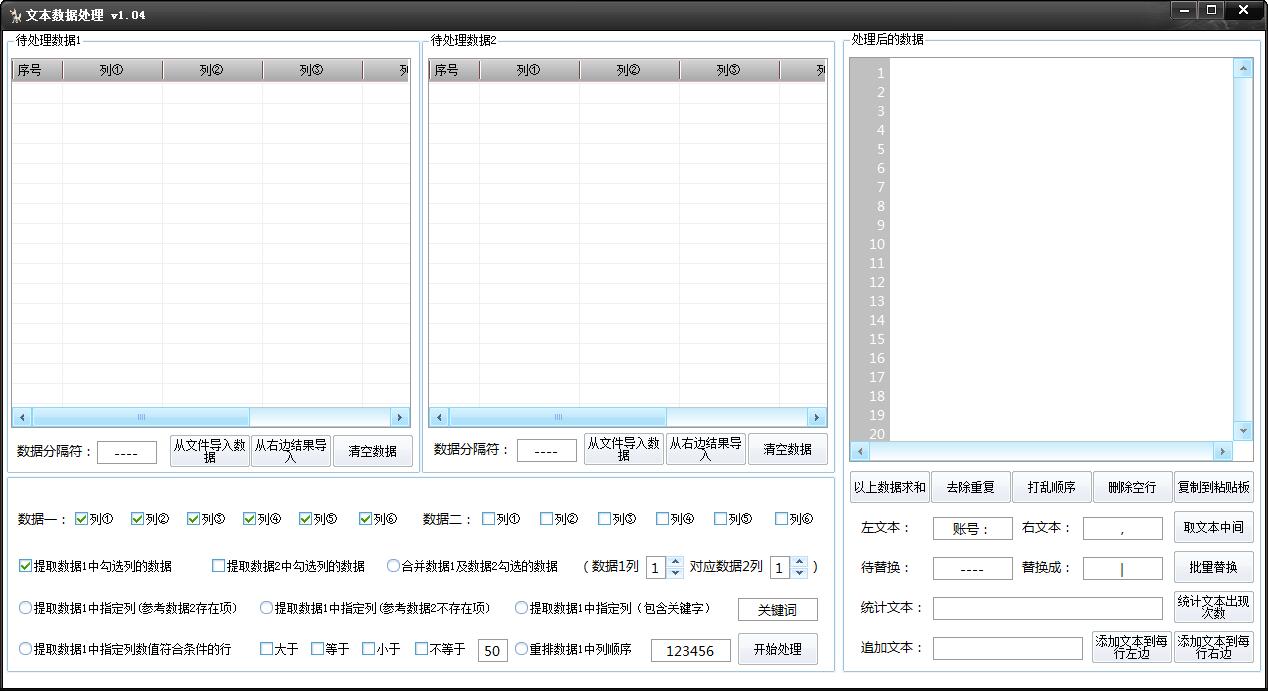Image resolution: width=1268 pixels, height=691 pixels.
Task: Click the 打乱顺序 button
Action: (x=1052, y=487)
